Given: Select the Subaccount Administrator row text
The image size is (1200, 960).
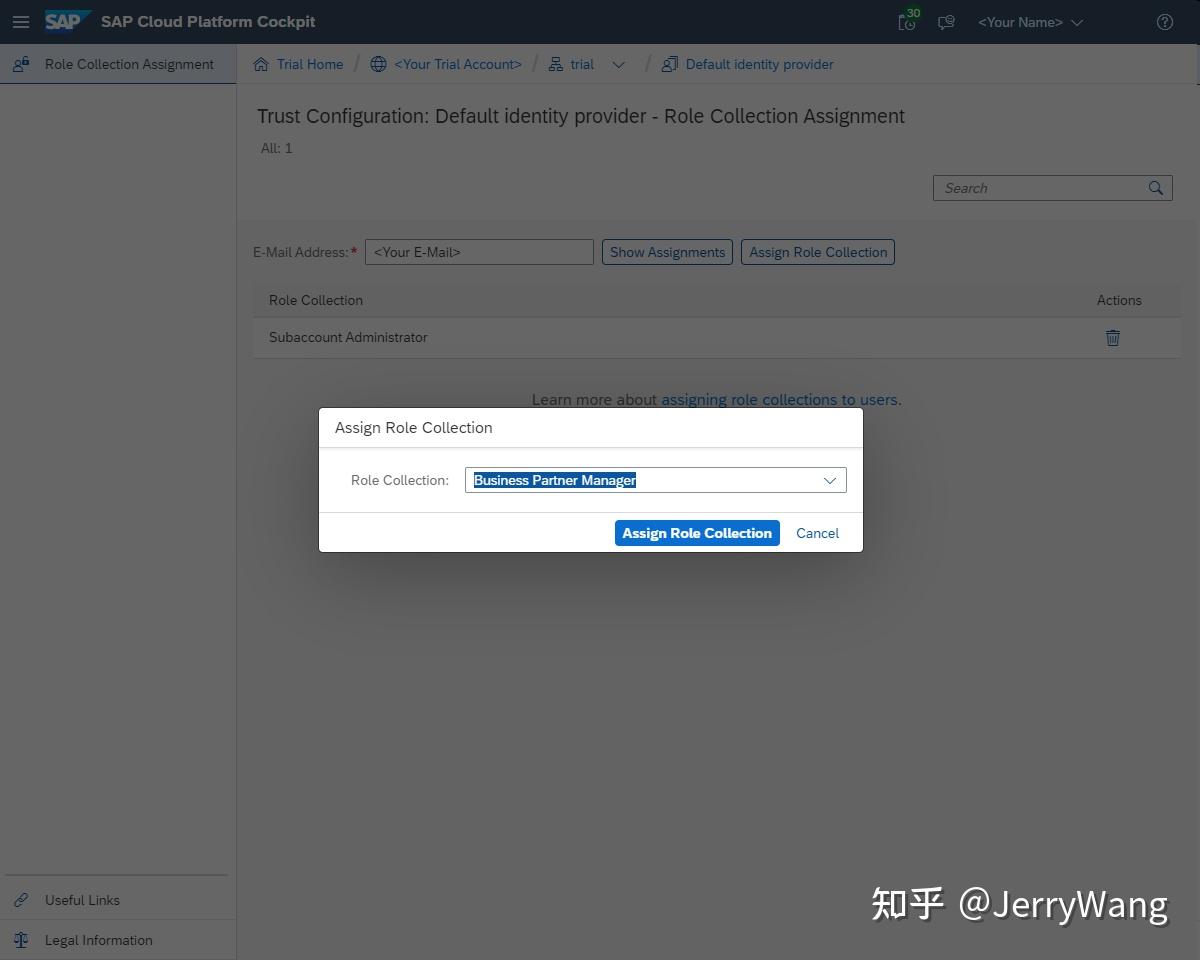Looking at the screenshot, I should (348, 337).
